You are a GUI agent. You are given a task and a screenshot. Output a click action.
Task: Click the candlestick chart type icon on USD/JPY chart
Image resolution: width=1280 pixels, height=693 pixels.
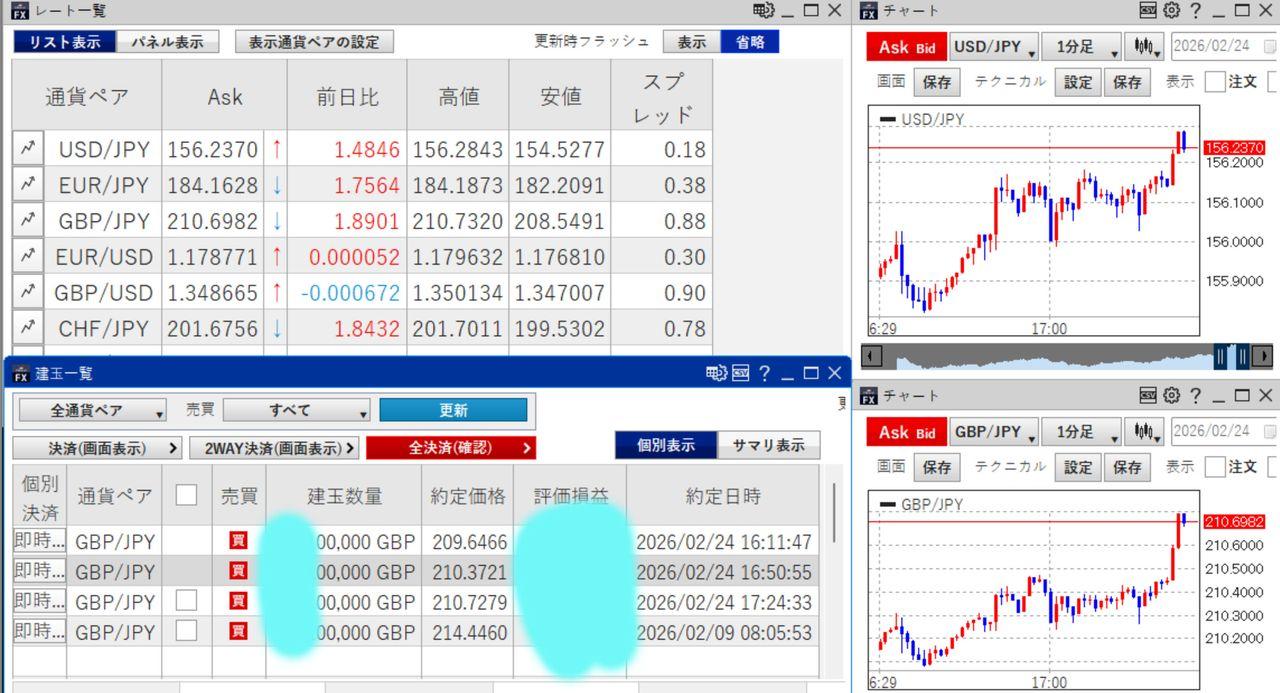(x=1144, y=46)
